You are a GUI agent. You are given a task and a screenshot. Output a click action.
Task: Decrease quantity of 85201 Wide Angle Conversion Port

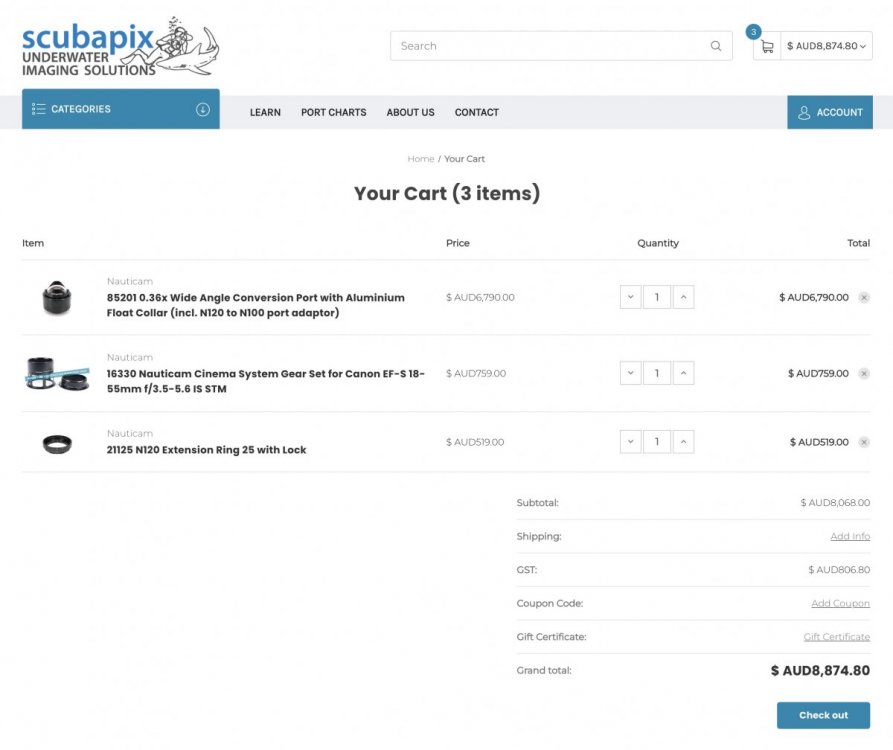click(630, 297)
